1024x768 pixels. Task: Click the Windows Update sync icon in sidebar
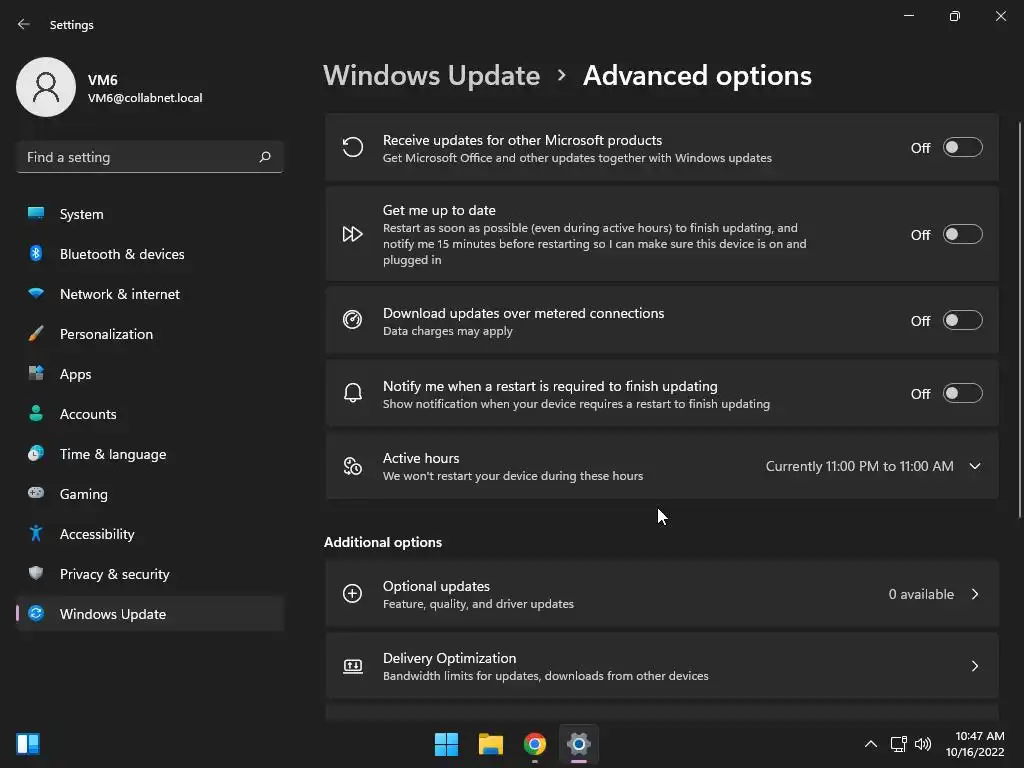[x=36, y=613]
